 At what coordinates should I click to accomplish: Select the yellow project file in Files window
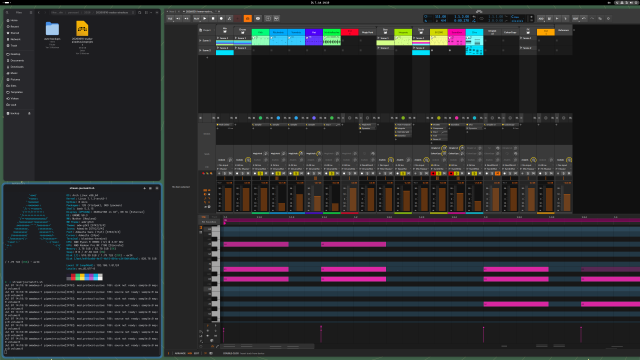point(82,29)
